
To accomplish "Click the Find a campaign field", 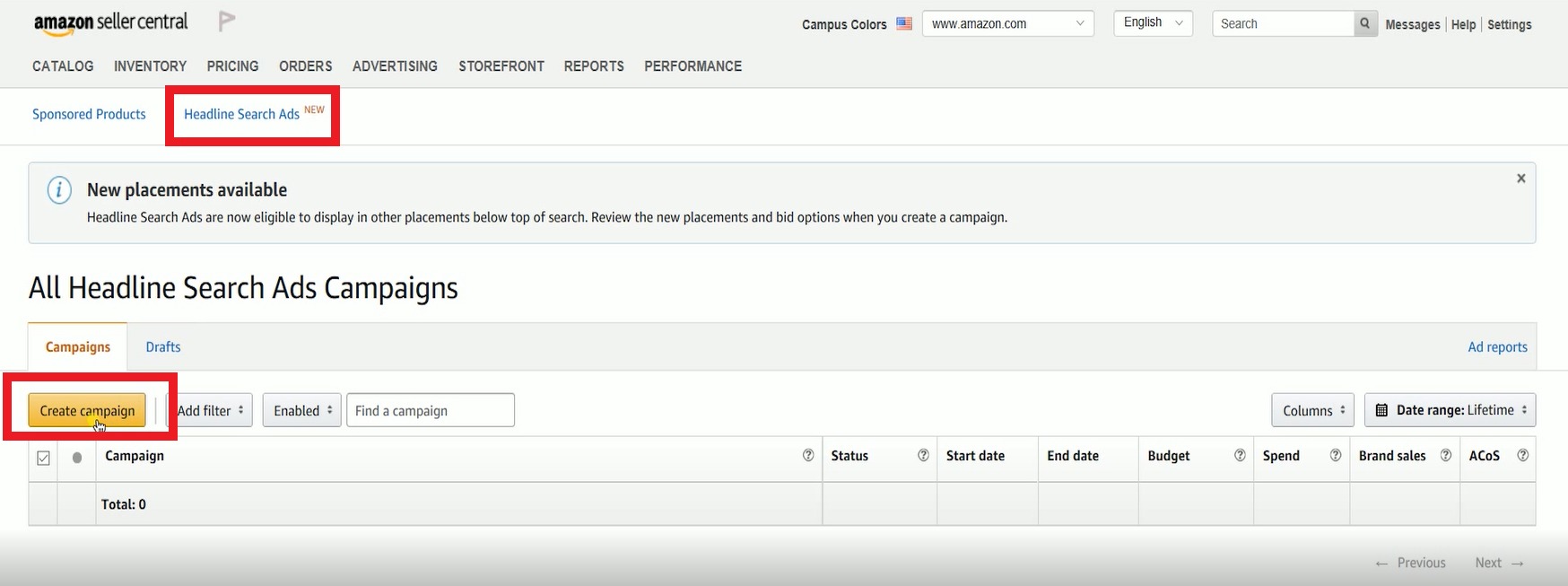I will point(431,410).
